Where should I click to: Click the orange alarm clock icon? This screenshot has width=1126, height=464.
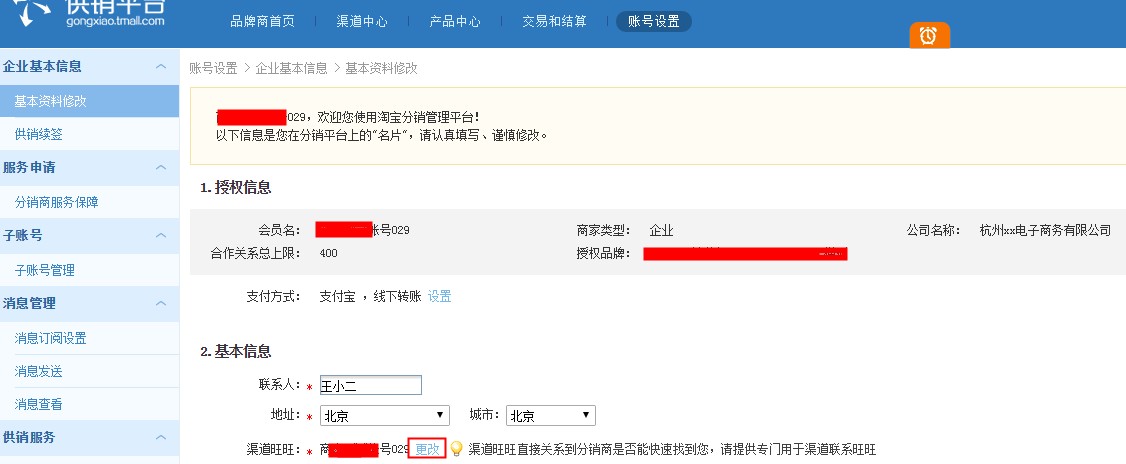pos(929,36)
